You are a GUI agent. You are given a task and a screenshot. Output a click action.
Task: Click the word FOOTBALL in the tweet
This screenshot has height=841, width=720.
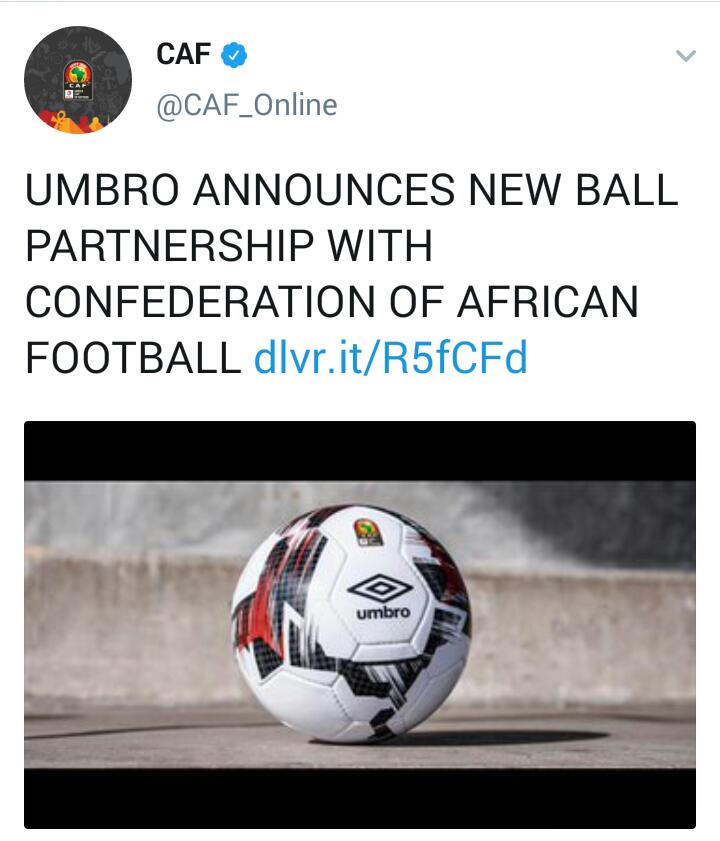point(134,358)
